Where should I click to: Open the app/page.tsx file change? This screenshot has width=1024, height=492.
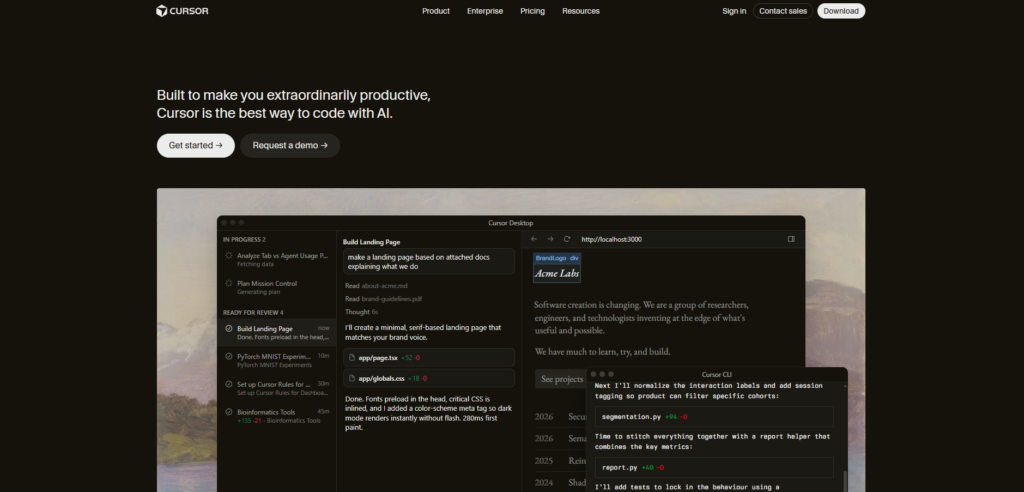(428, 357)
